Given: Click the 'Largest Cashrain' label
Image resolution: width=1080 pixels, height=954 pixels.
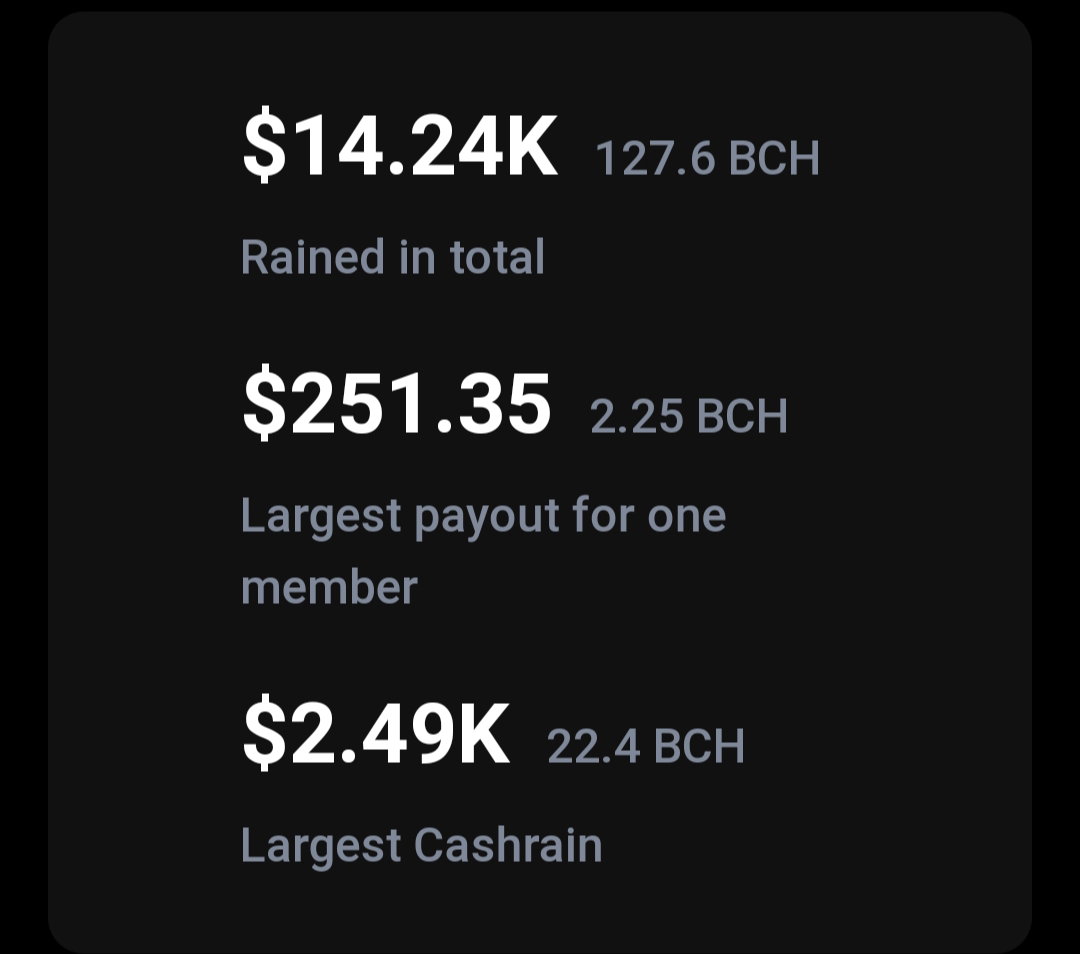Looking at the screenshot, I should (x=422, y=847).
